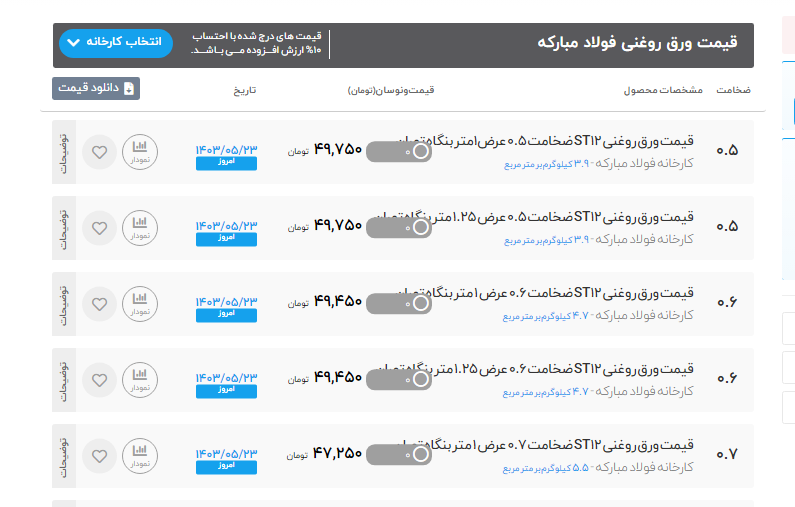Screen dimensions: 795x507
Task: Toggle the switch on the 0.6 thickness, 1 meter row
Action: [x=399, y=303]
